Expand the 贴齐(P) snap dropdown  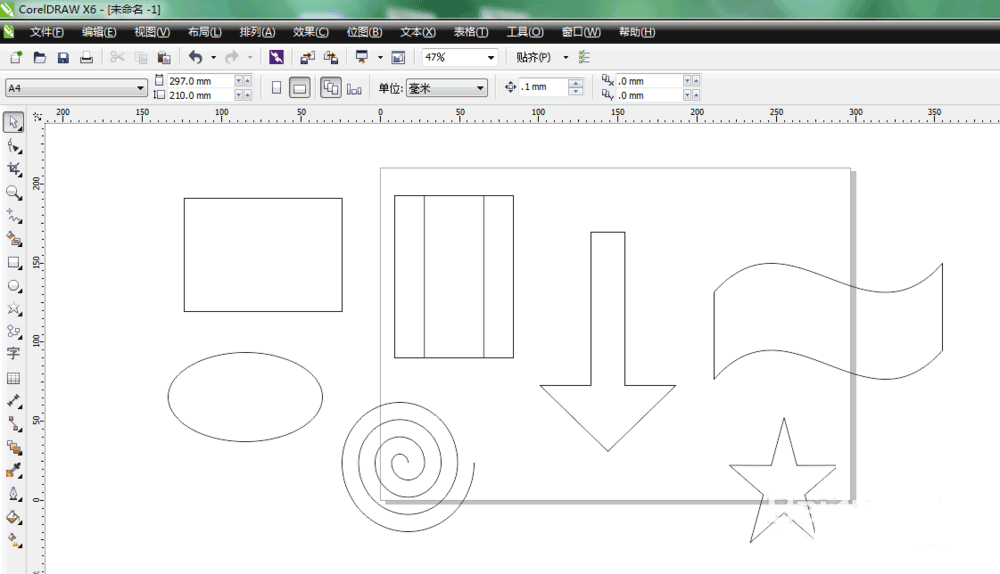[566, 57]
